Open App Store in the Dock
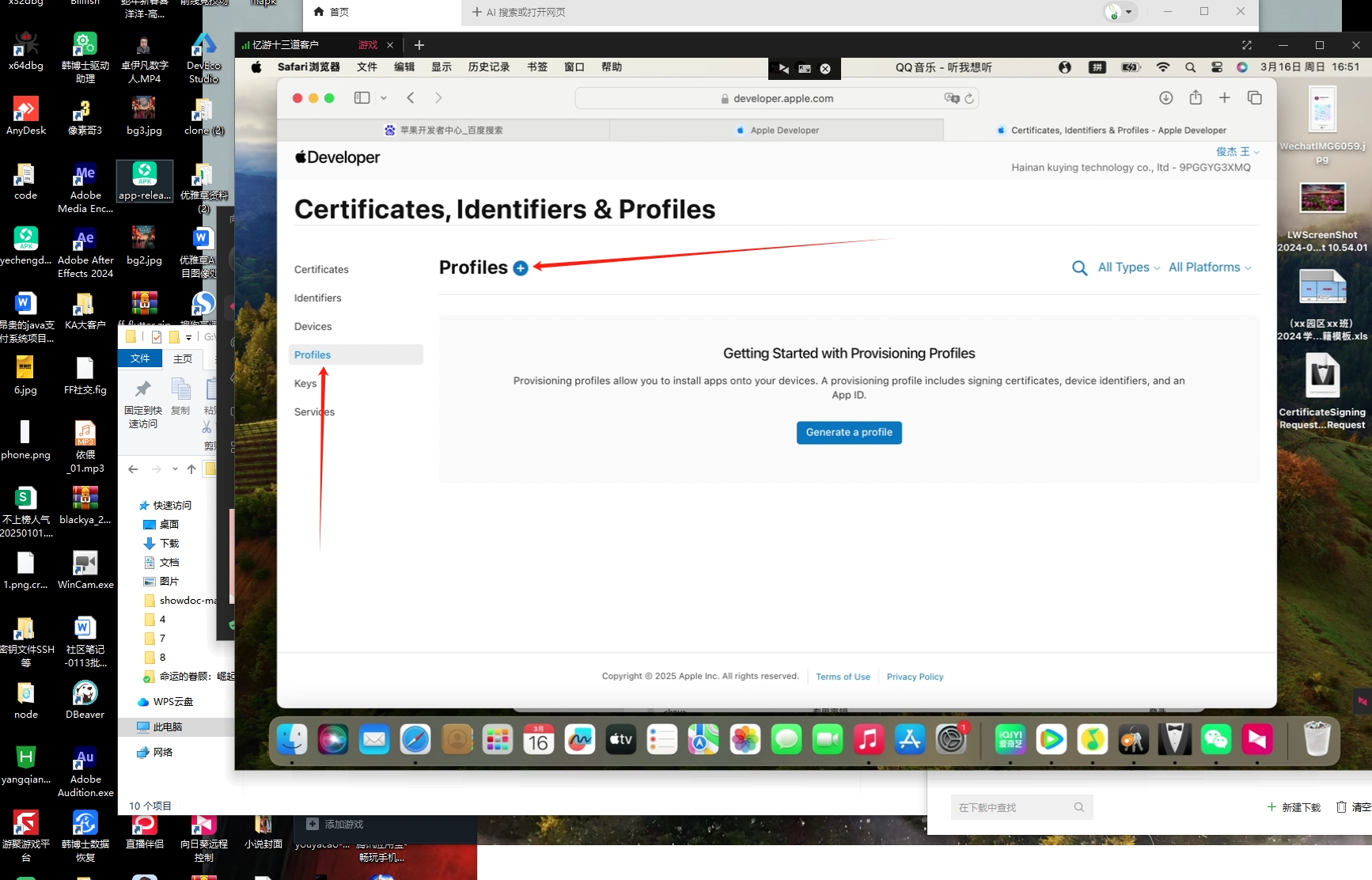This screenshot has height=880, width=1372. pyautogui.click(x=910, y=740)
